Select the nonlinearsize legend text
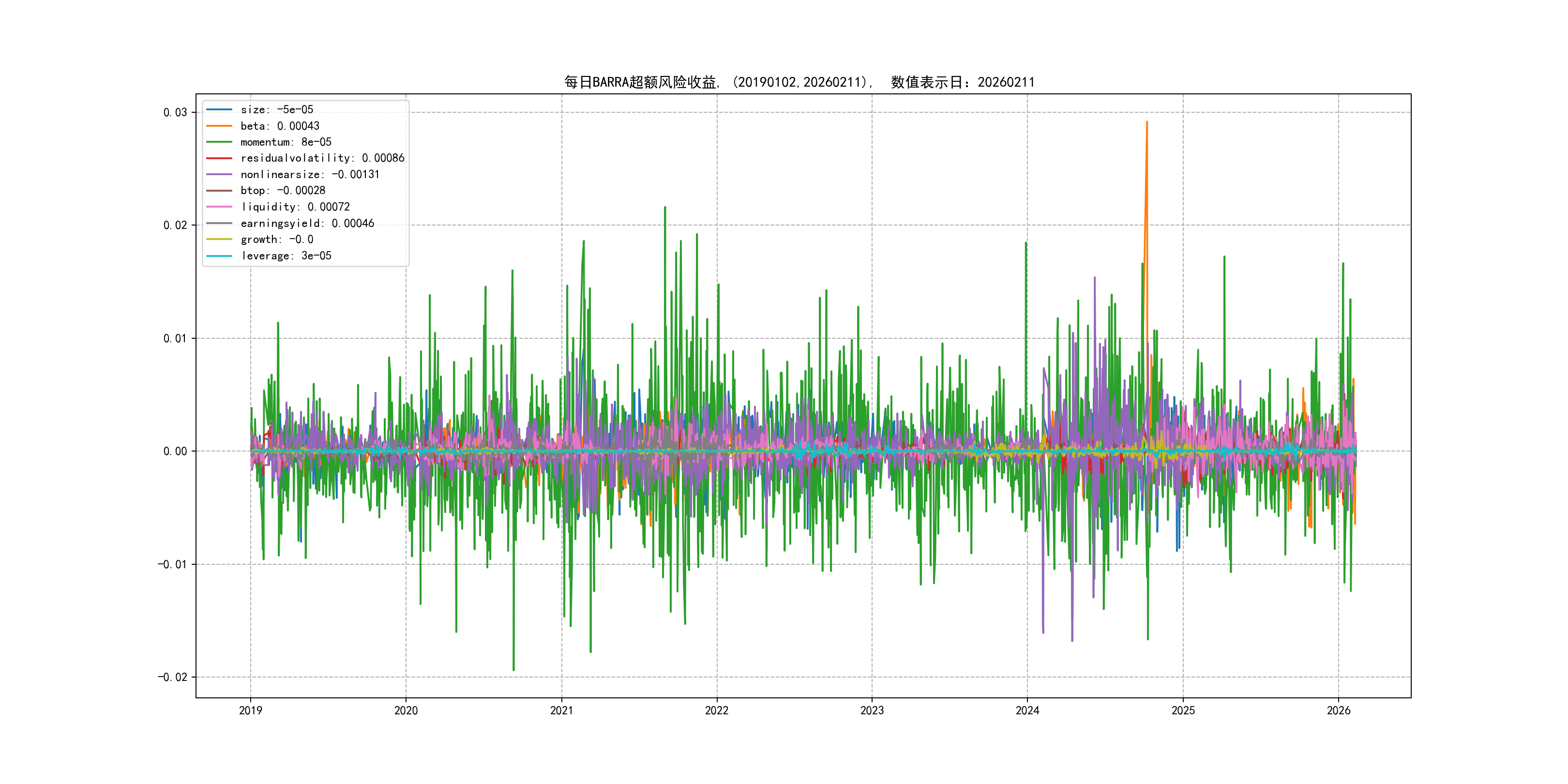 pyautogui.click(x=310, y=175)
